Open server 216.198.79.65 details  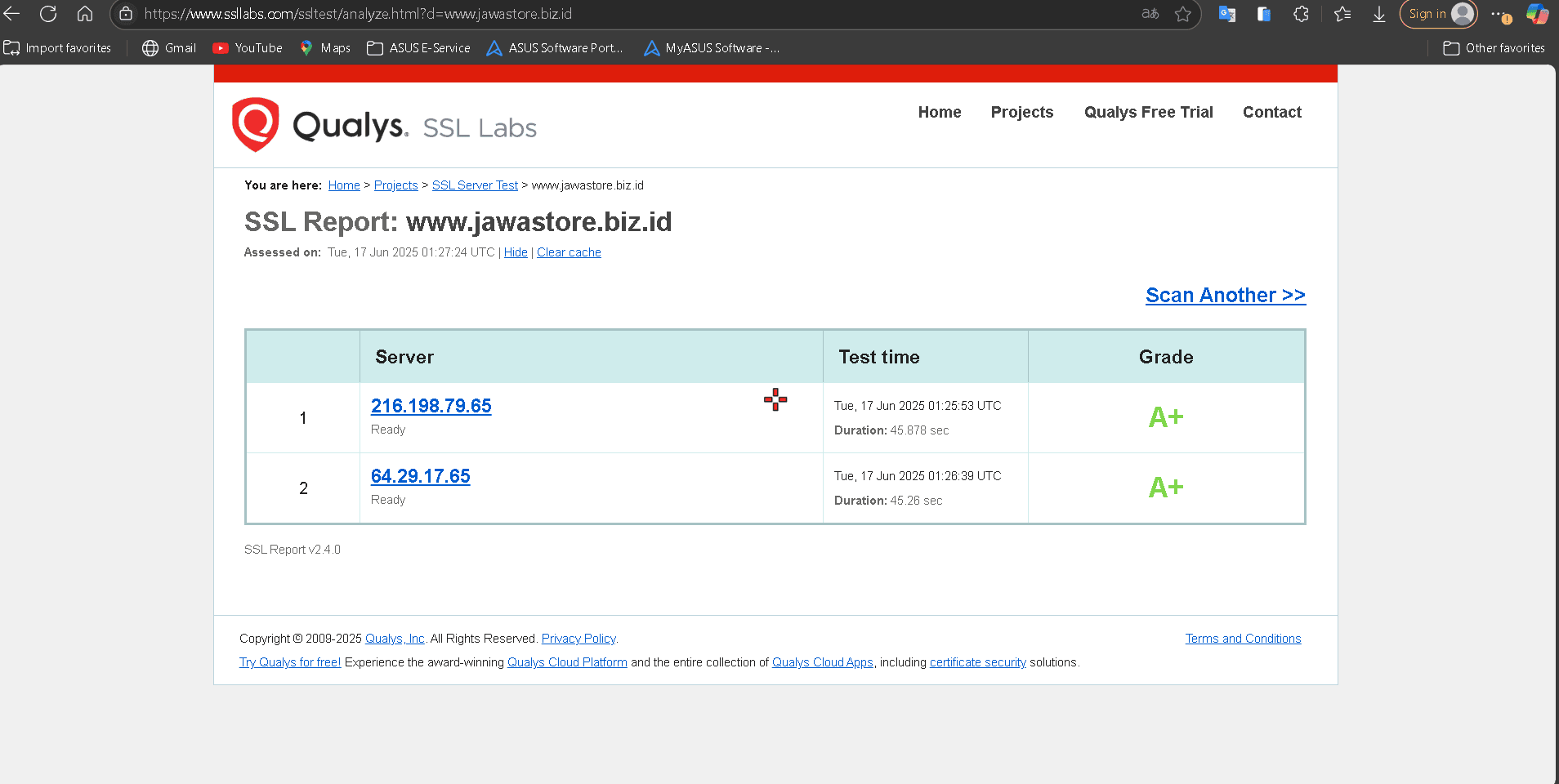click(x=431, y=406)
